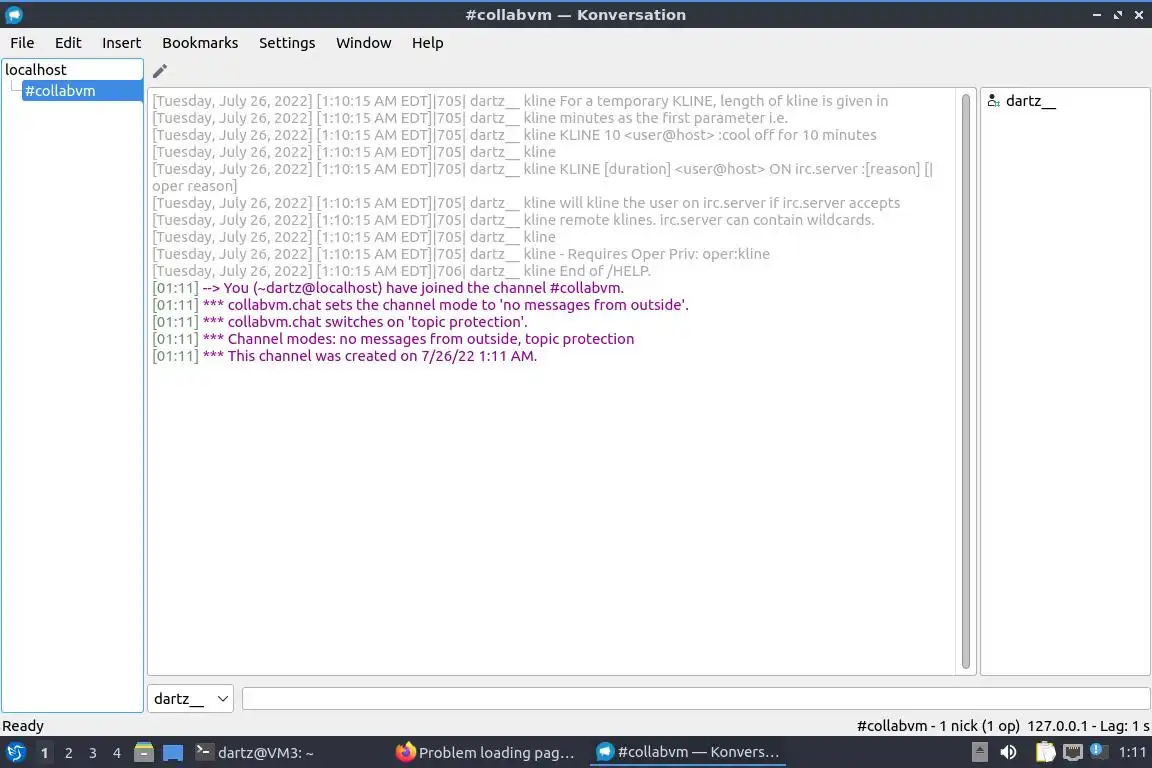Open removable media tray icon
Screen dimensions: 1152x768
(x=979, y=752)
